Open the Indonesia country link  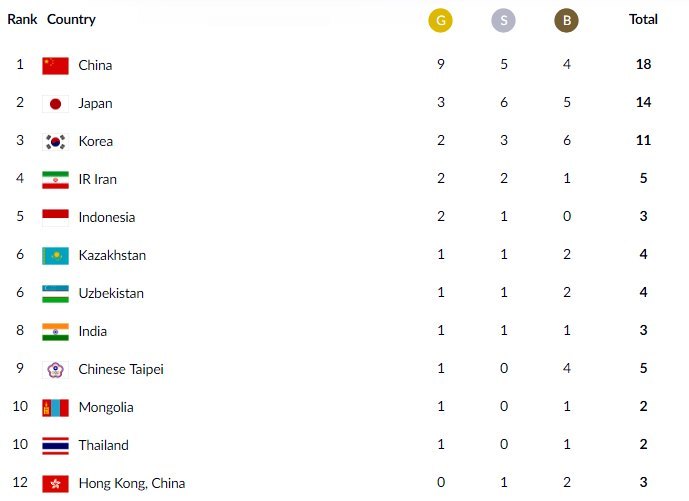tap(106, 218)
